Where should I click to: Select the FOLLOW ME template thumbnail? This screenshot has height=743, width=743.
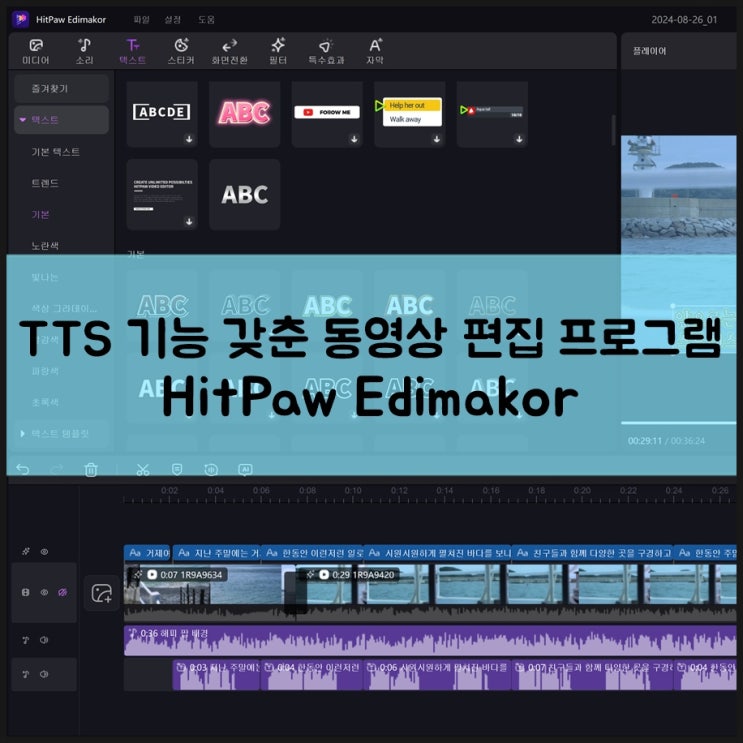click(x=327, y=112)
